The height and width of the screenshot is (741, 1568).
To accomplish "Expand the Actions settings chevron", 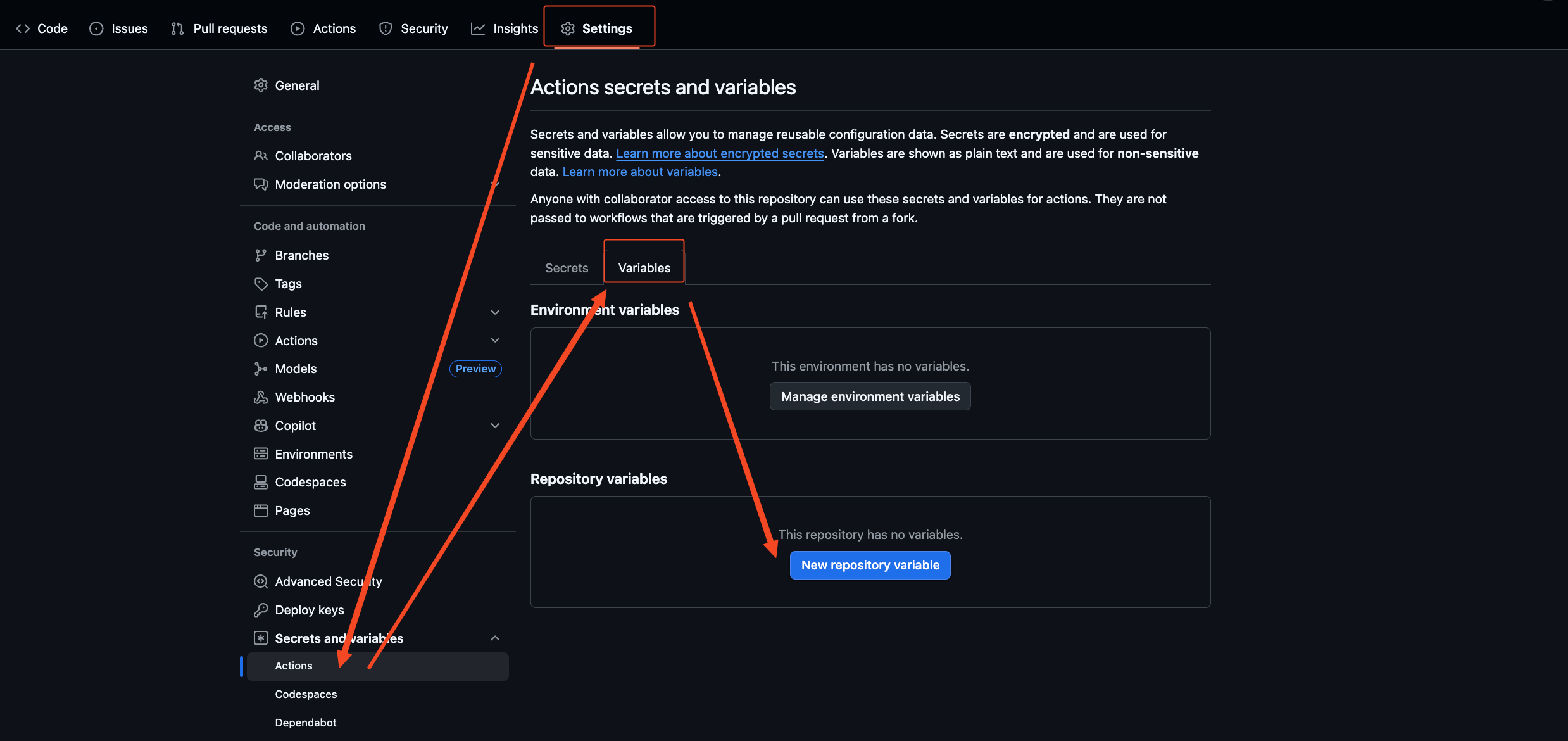I will pyautogui.click(x=495, y=341).
